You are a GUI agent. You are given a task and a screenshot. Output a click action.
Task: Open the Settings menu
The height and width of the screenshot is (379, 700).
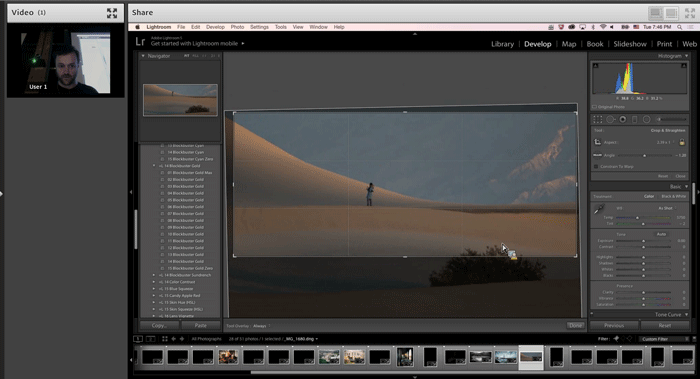tap(259, 27)
